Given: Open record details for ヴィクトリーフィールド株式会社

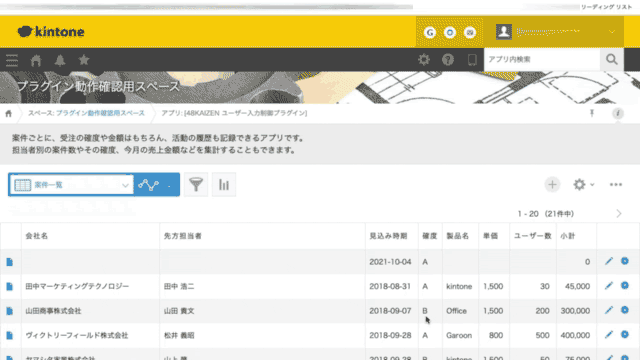Looking at the screenshot, I should (x=10, y=336).
